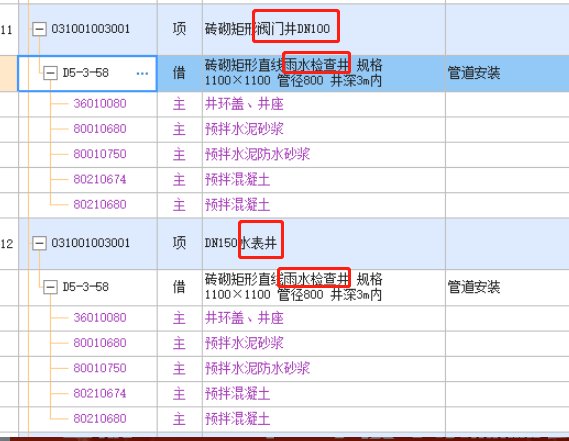Select material 36010080 under row 12
Screen dimensions: 569x441
pyautogui.click(x=100, y=318)
